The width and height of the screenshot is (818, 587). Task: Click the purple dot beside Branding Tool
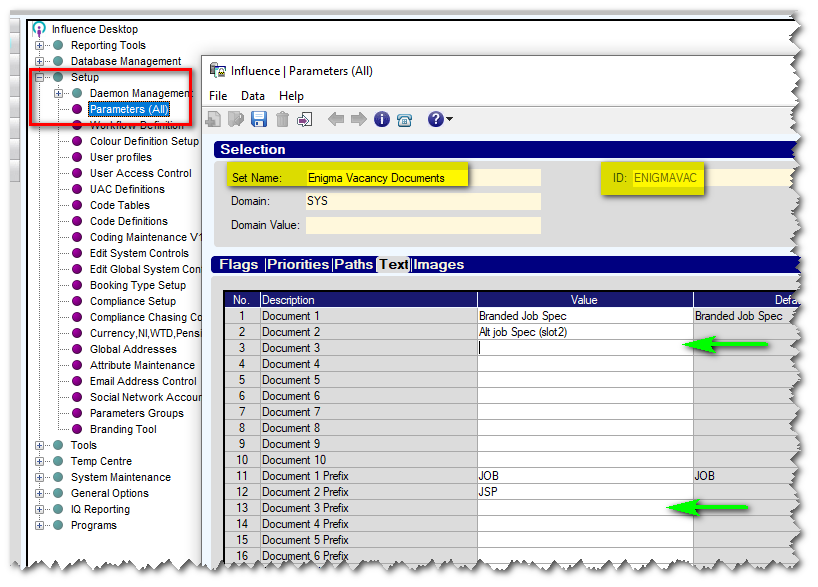[x=77, y=429]
